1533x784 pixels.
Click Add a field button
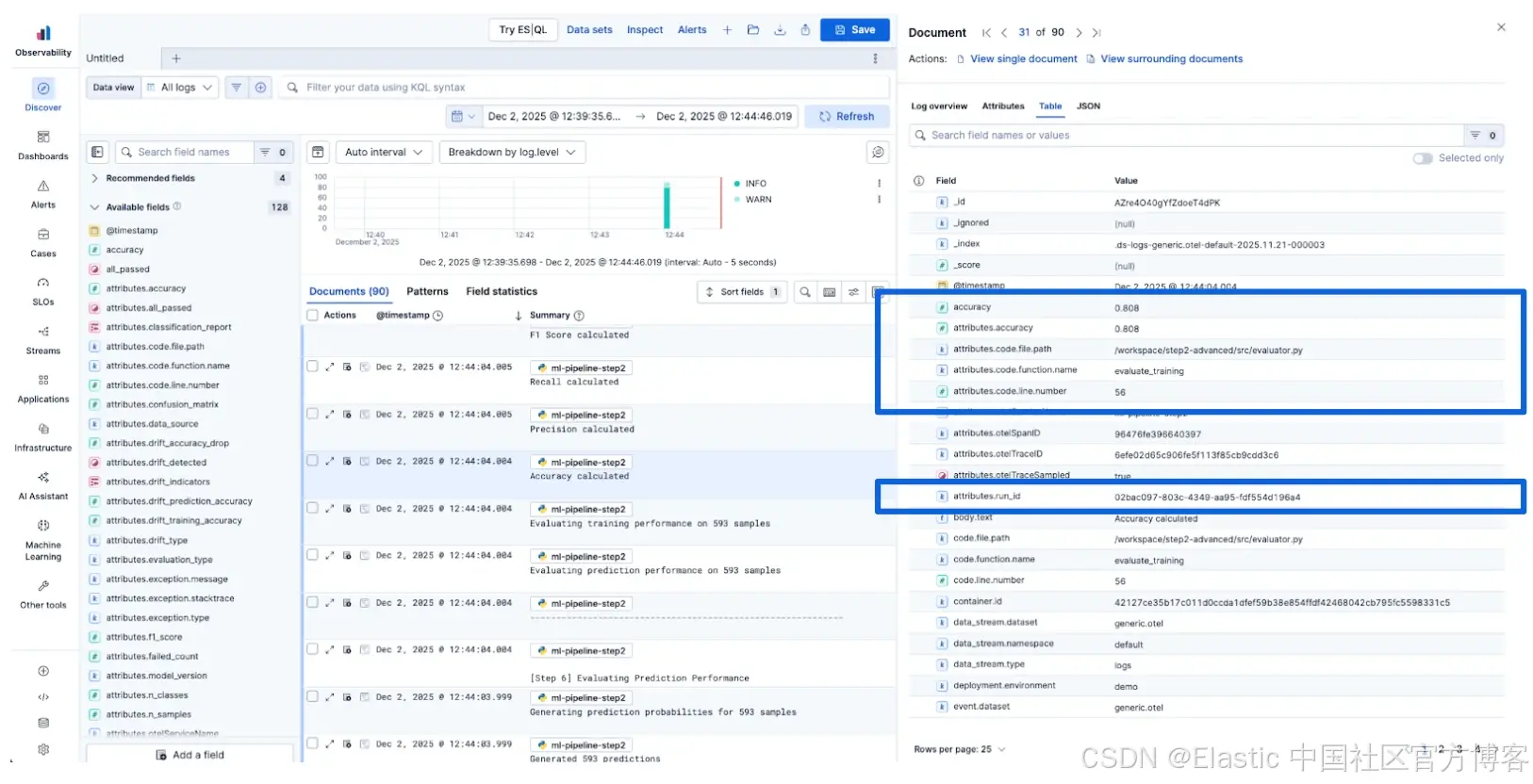pos(190,755)
